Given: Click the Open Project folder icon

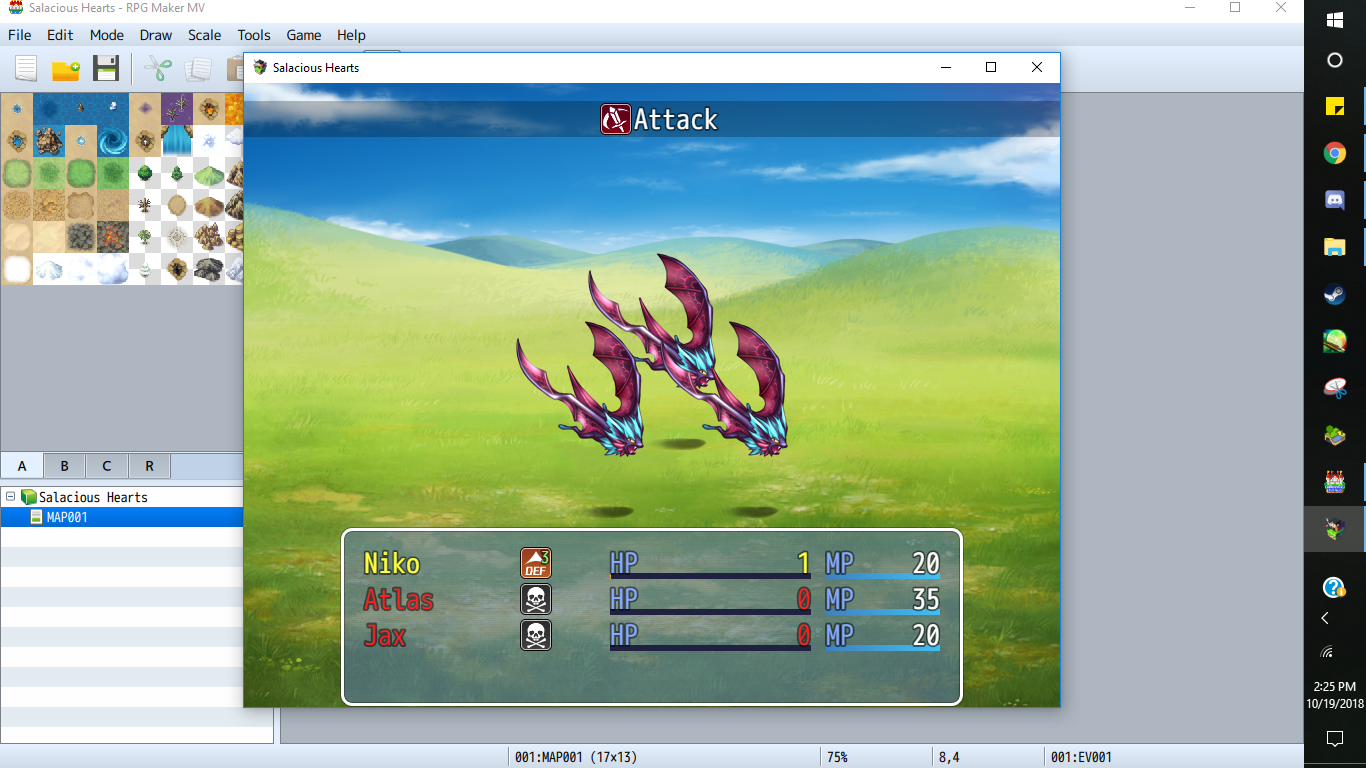Looking at the screenshot, I should coord(66,68).
